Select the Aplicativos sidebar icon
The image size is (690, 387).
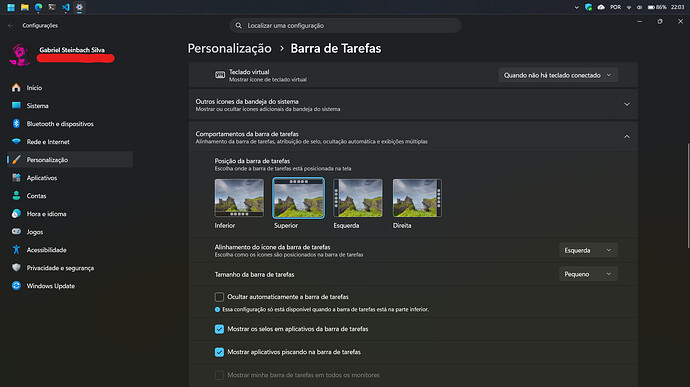coord(16,178)
